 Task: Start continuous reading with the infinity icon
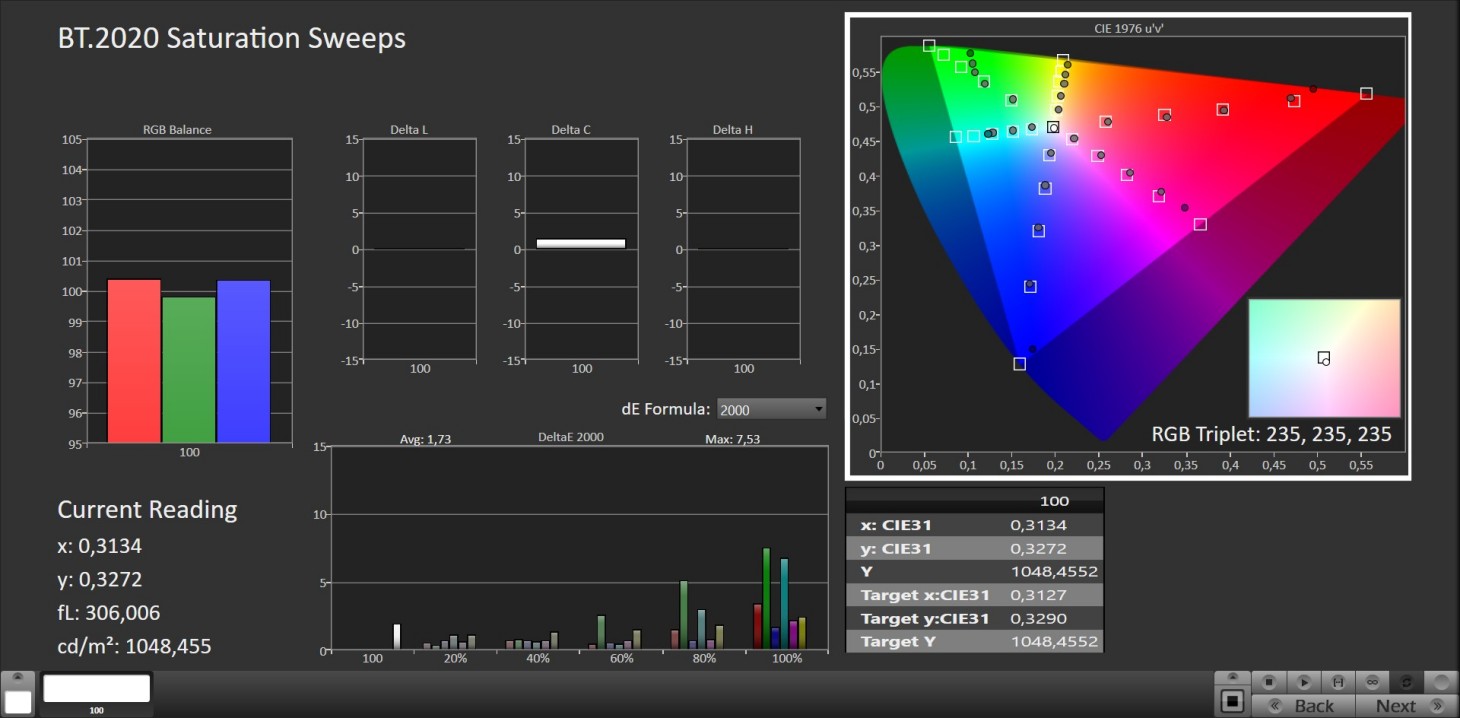pos(1373,682)
